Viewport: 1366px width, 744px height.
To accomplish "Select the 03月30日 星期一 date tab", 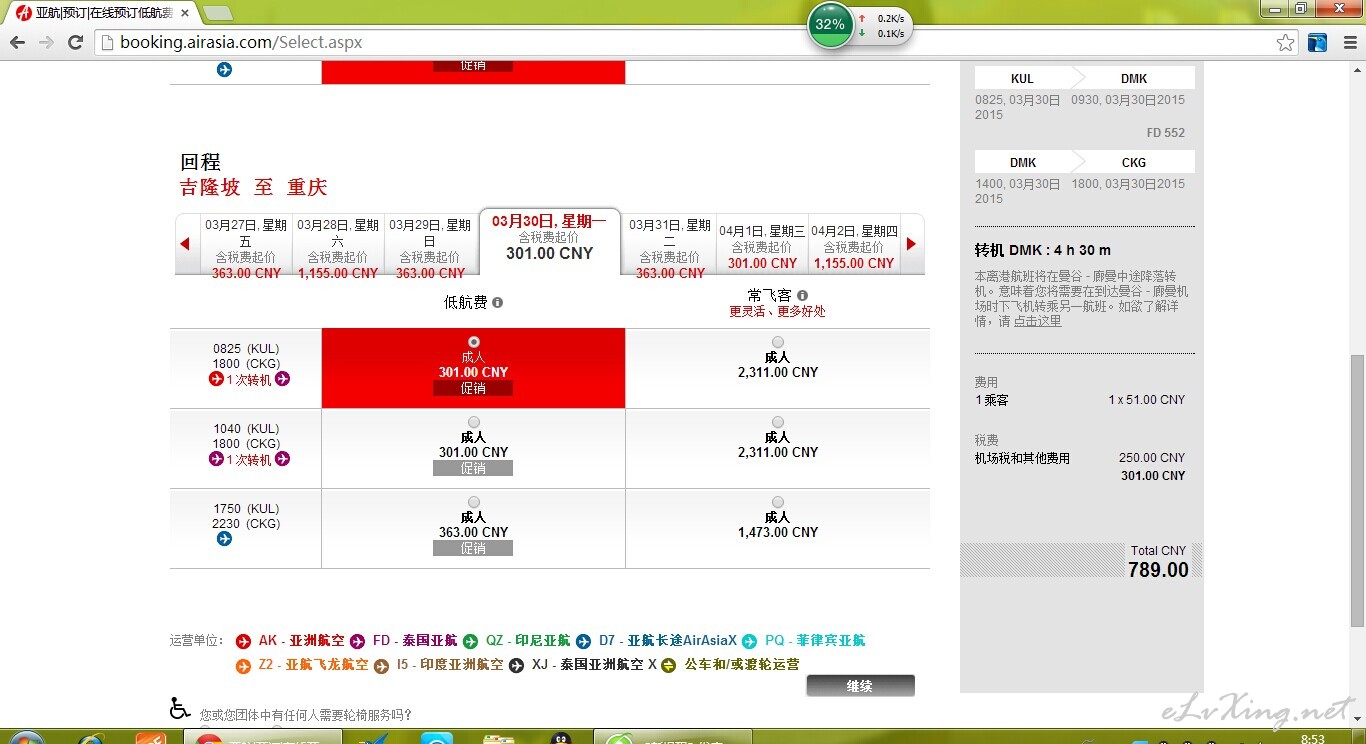I will pyautogui.click(x=550, y=239).
